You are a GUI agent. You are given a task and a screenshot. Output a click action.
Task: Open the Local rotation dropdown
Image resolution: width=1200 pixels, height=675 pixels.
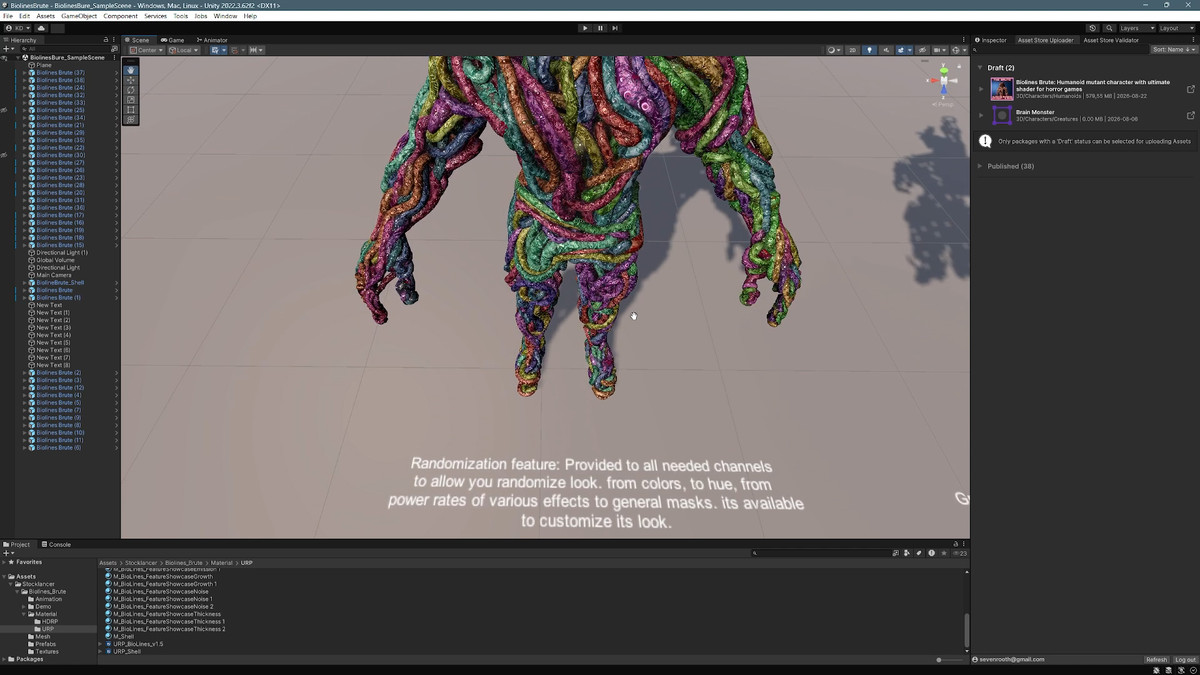point(183,50)
